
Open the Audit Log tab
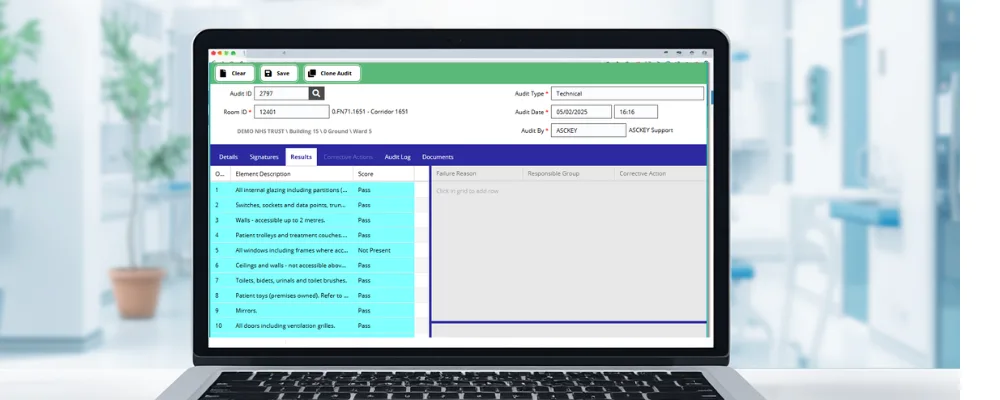coord(397,157)
